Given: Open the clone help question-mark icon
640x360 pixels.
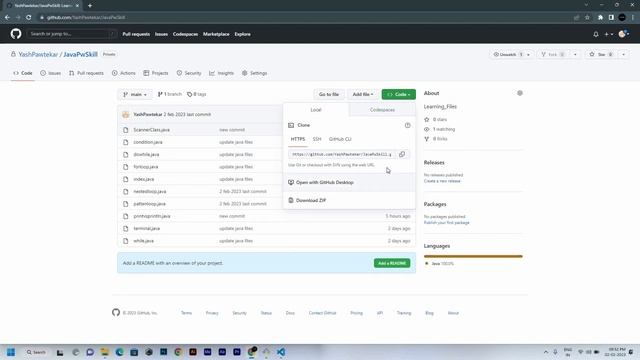Looking at the screenshot, I should click(407, 125).
